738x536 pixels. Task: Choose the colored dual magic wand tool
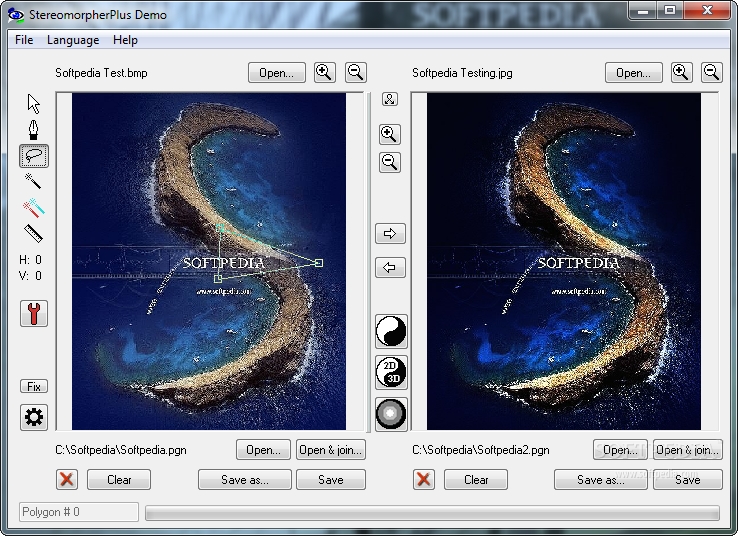(33, 208)
